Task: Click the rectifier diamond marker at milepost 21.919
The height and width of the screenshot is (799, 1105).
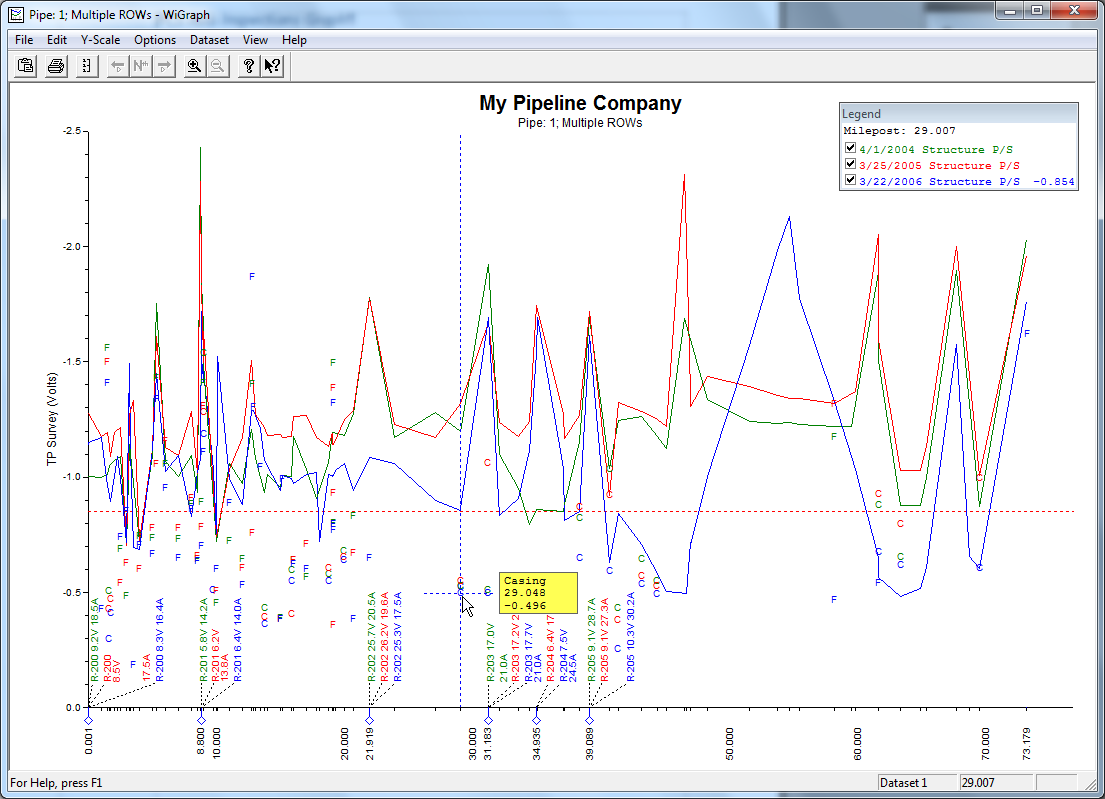Action: [369, 720]
